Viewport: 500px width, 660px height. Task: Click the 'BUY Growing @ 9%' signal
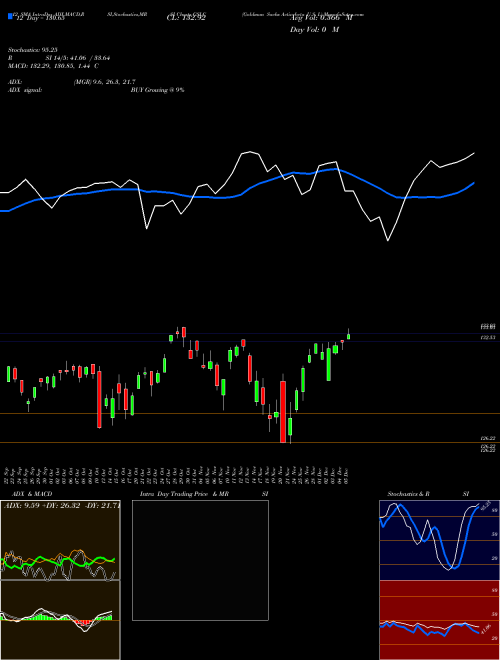coord(157,90)
